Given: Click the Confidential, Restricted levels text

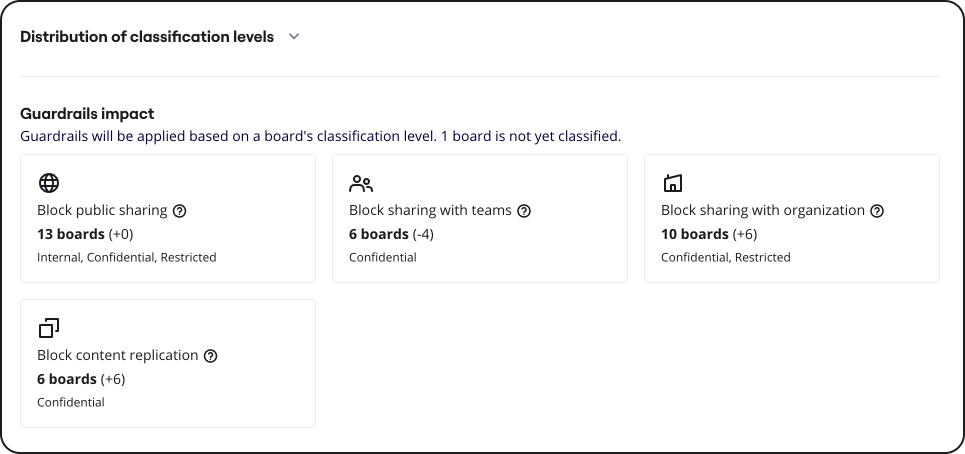Looking at the screenshot, I should pos(725,257).
